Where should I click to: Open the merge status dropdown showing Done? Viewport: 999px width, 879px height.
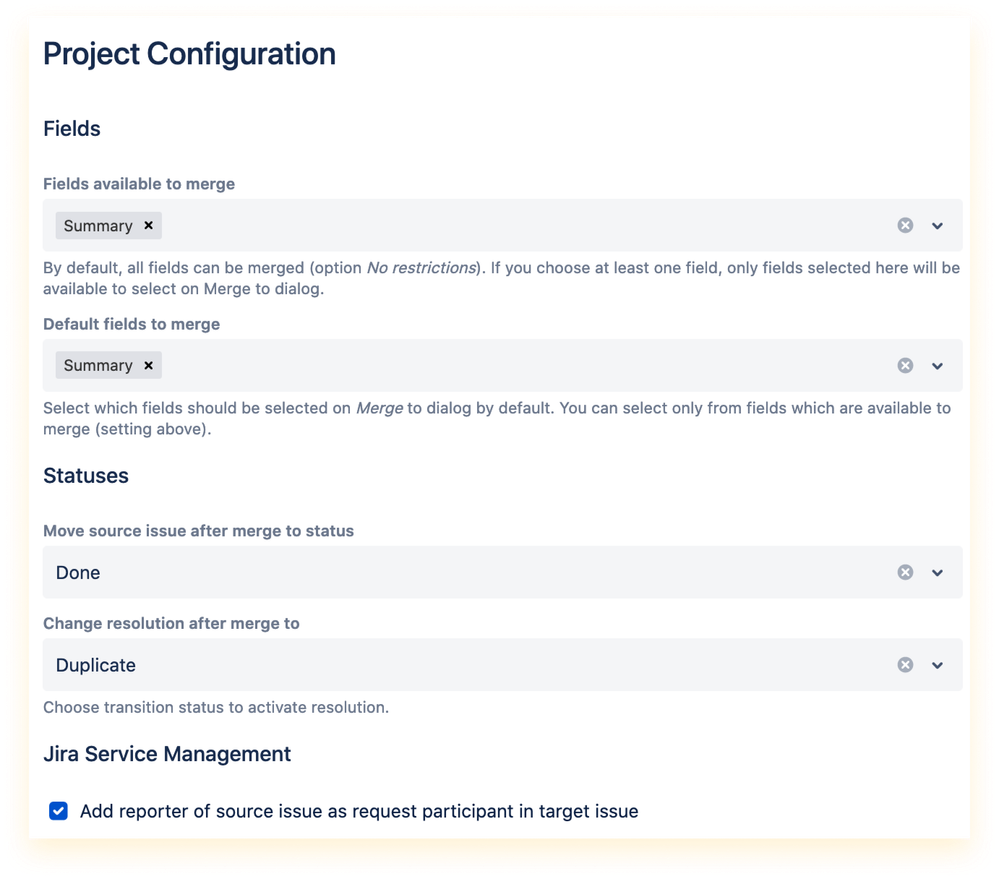(938, 572)
